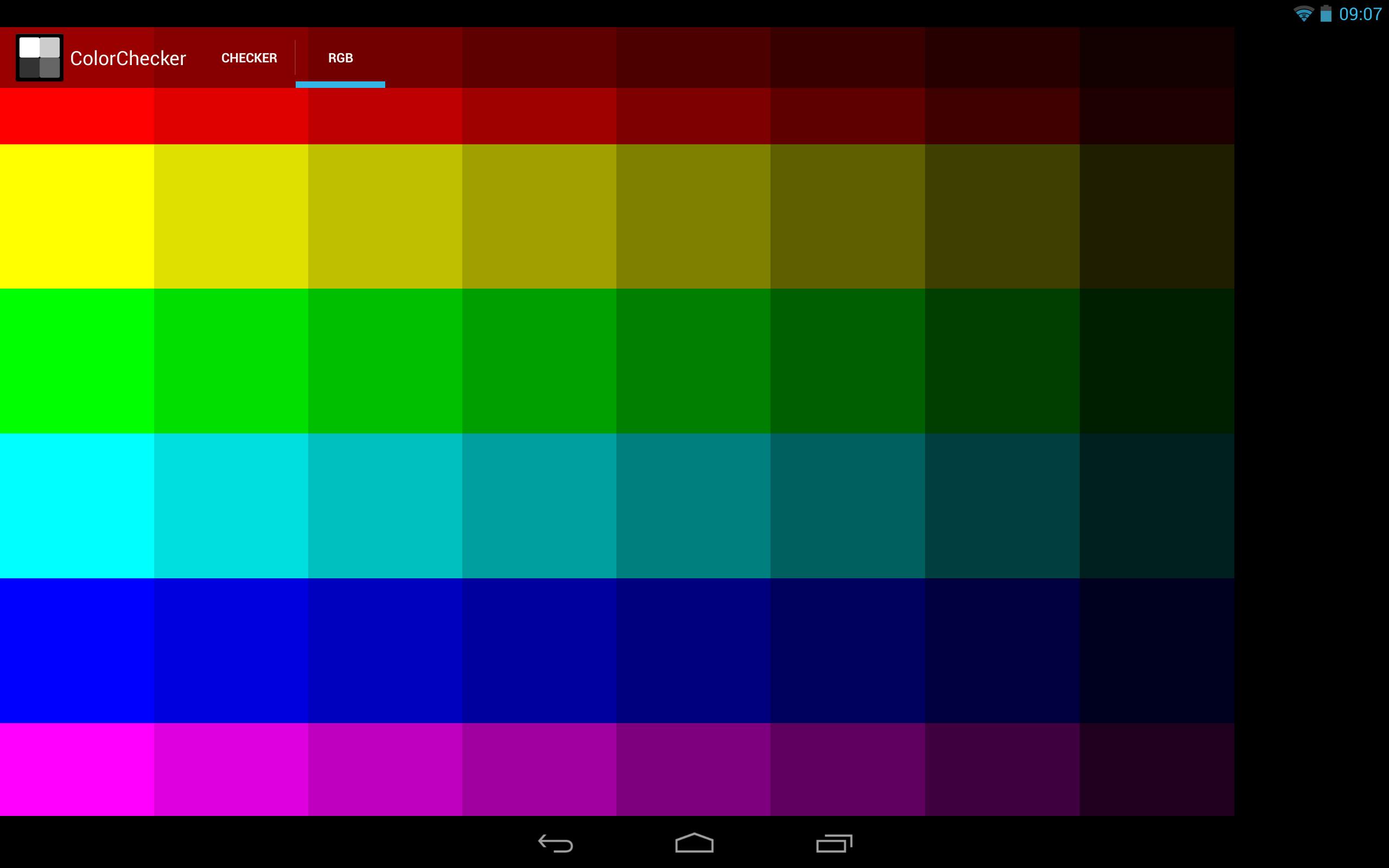Select the brightest pure green swatch
The width and height of the screenshot is (1389, 868).
tap(77, 361)
